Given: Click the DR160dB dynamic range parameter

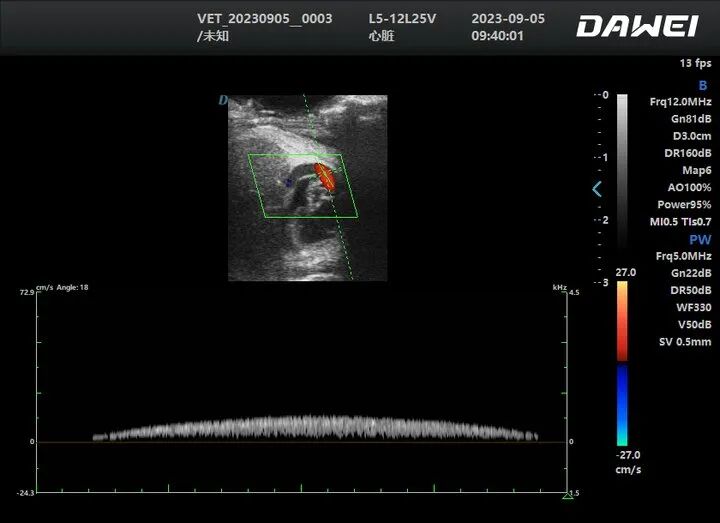Looking at the screenshot, I should (x=688, y=153).
